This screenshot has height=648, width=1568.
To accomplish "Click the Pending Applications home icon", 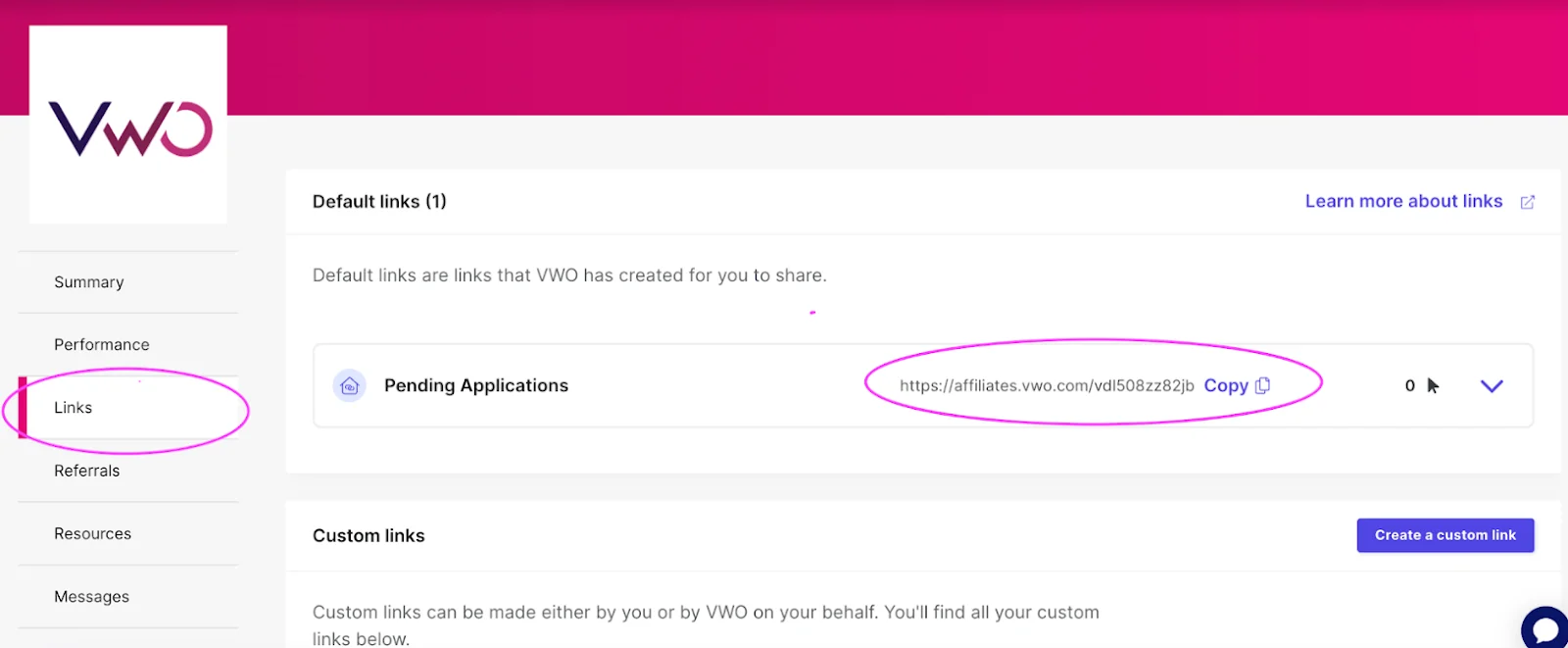I will 349,386.
